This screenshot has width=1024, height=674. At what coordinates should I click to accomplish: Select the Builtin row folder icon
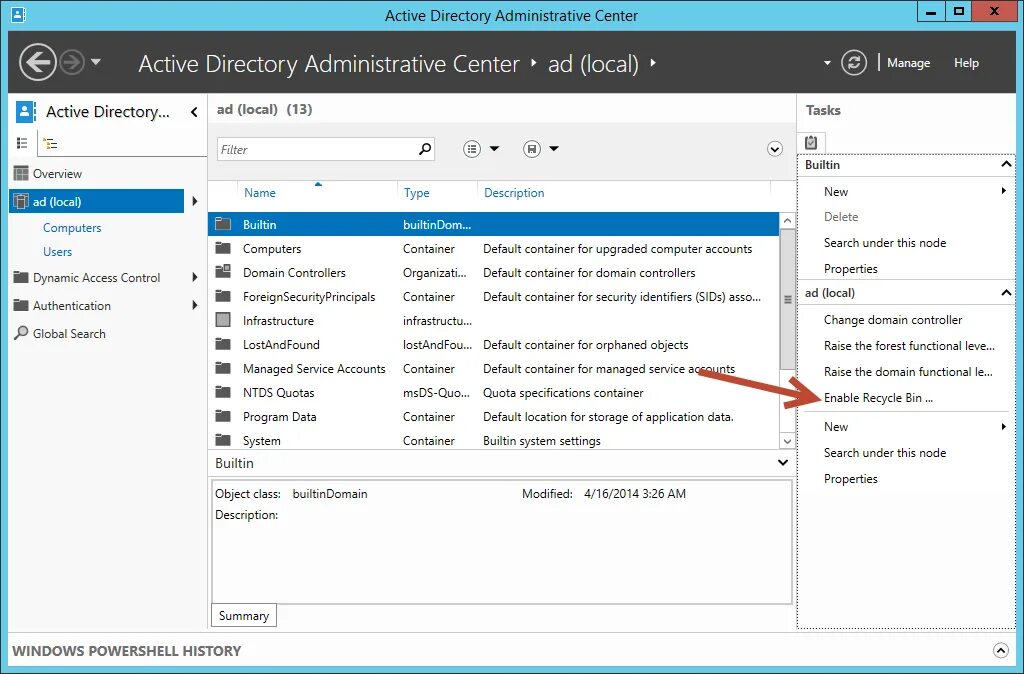pyautogui.click(x=223, y=224)
